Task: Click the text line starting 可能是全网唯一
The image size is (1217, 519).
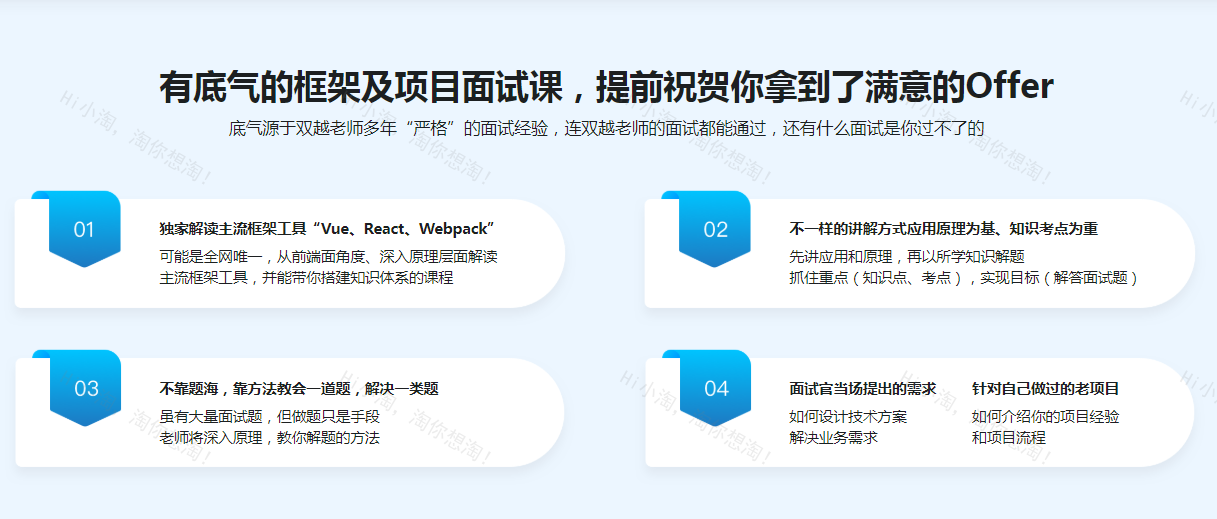Action: click(329, 256)
